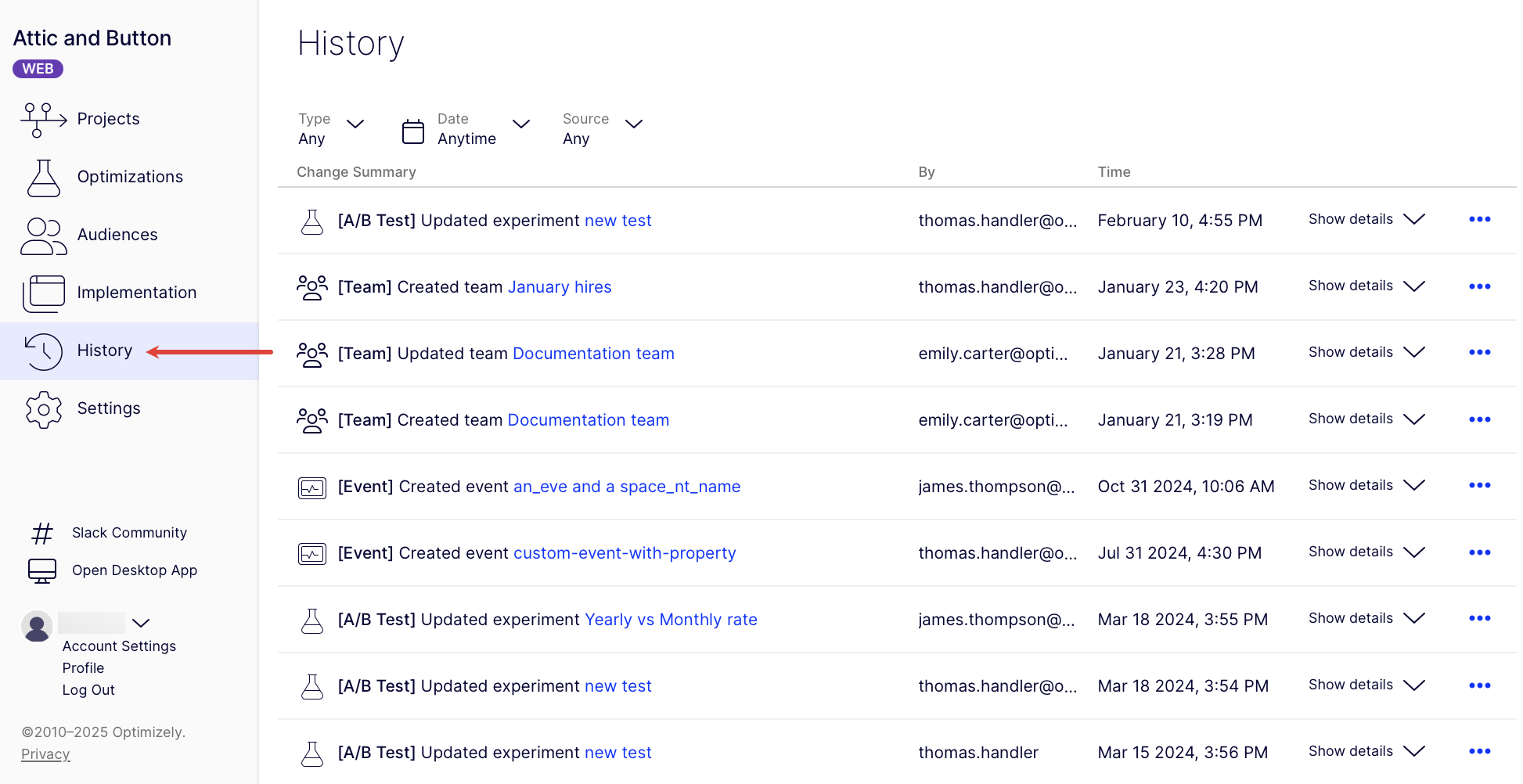Image resolution: width=1523 pixels, height=784 pixels.
Task: Click the Audiences people icon
Action: pyautogui.click(x=43, y=236)
